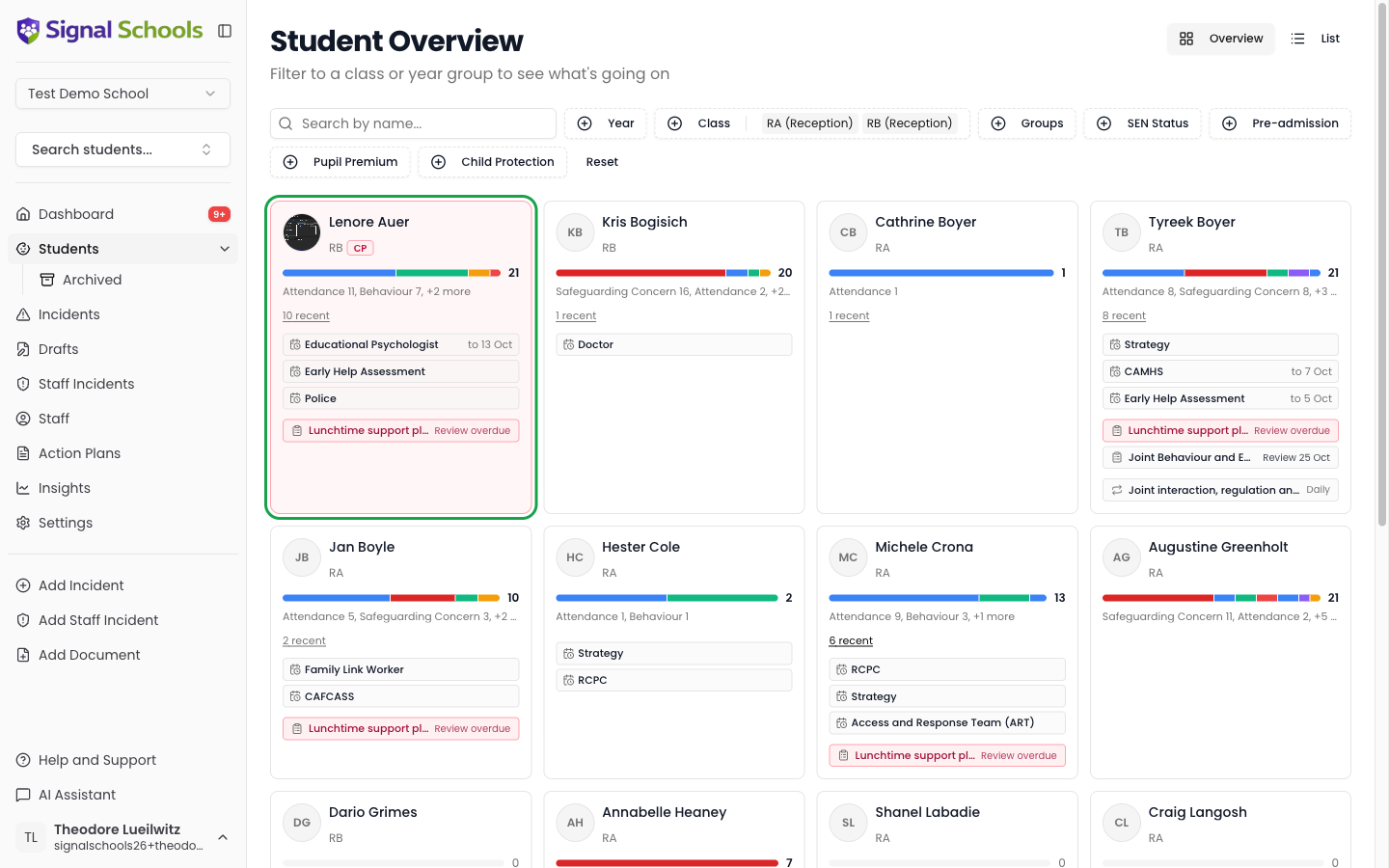Open Tyreek Boyer's 8 recent link
Viewport: 1389px width, 868px height.
click(x=1124, y=315)
